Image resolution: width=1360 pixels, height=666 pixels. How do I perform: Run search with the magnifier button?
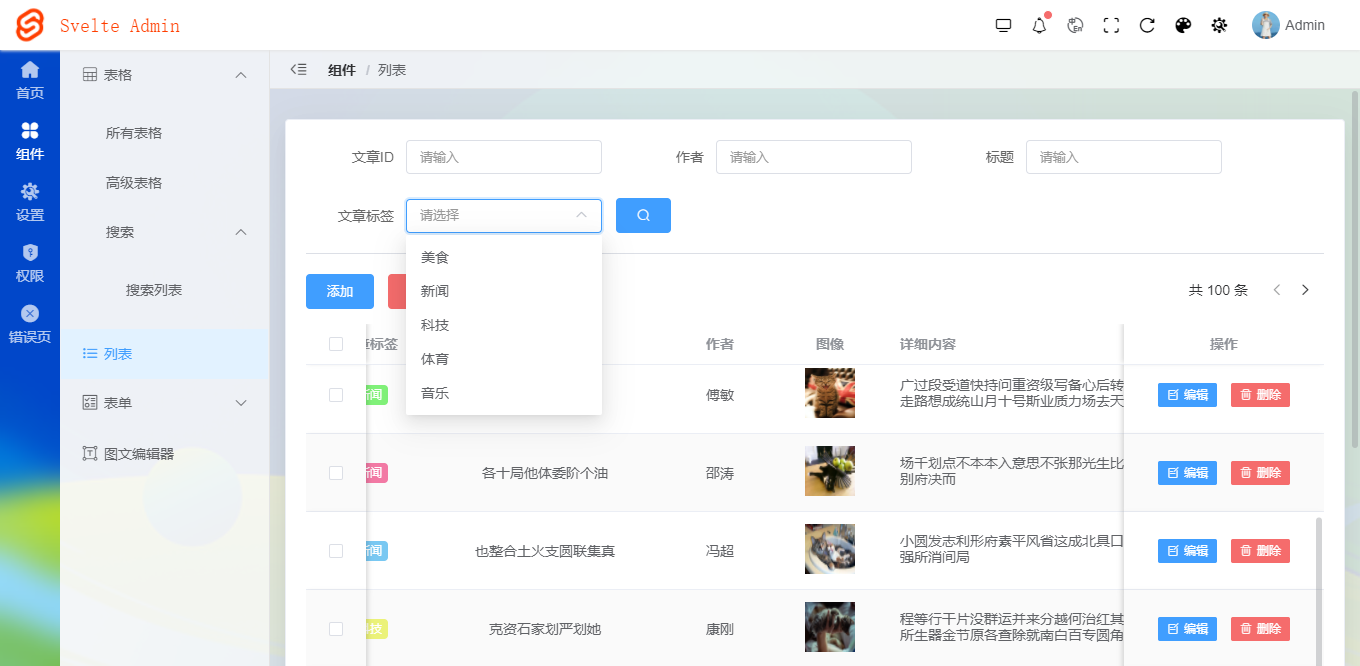pyautogui.click(x=643, y=215)
